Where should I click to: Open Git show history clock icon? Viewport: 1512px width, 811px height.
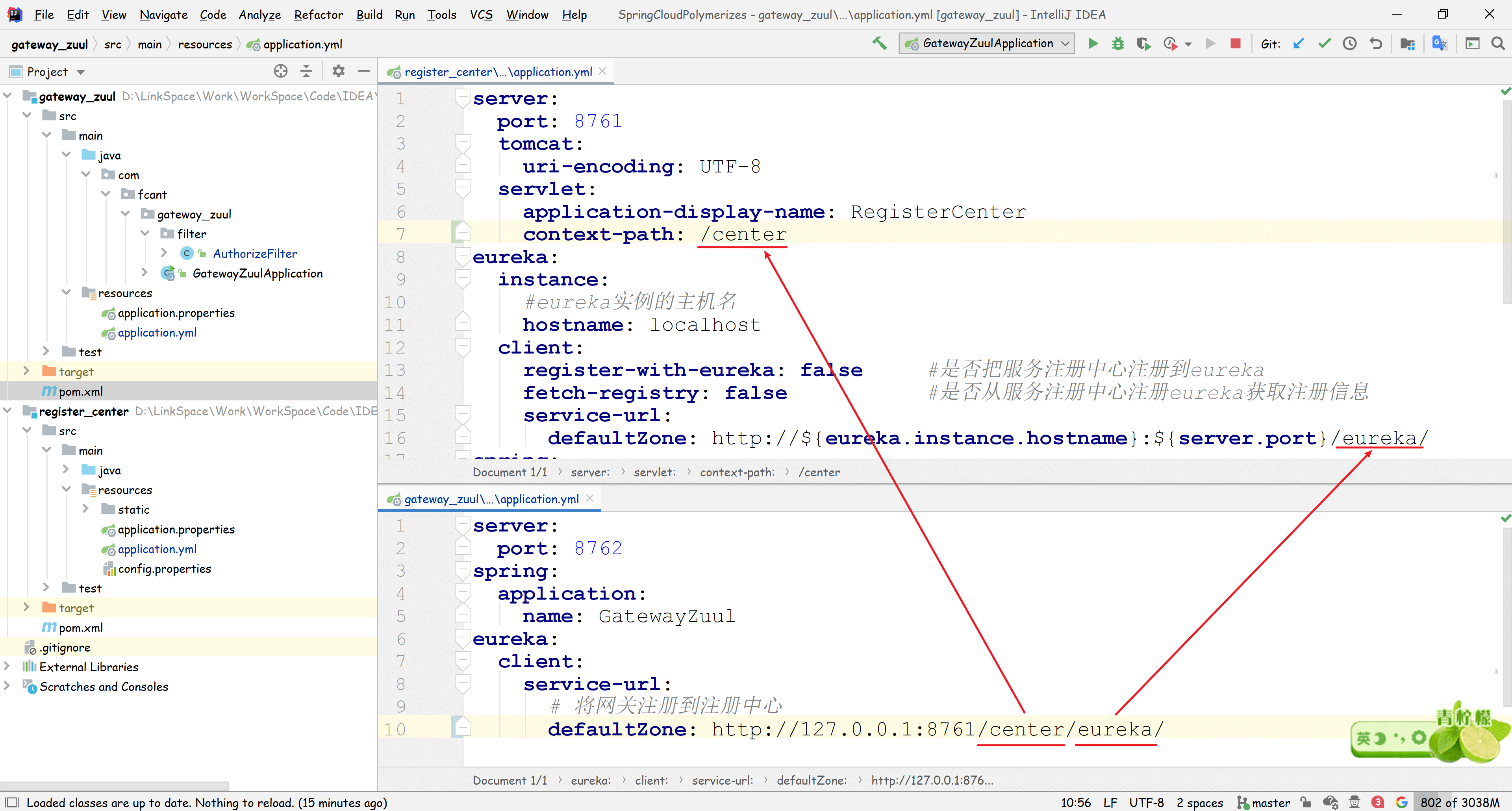[1349, 43]
